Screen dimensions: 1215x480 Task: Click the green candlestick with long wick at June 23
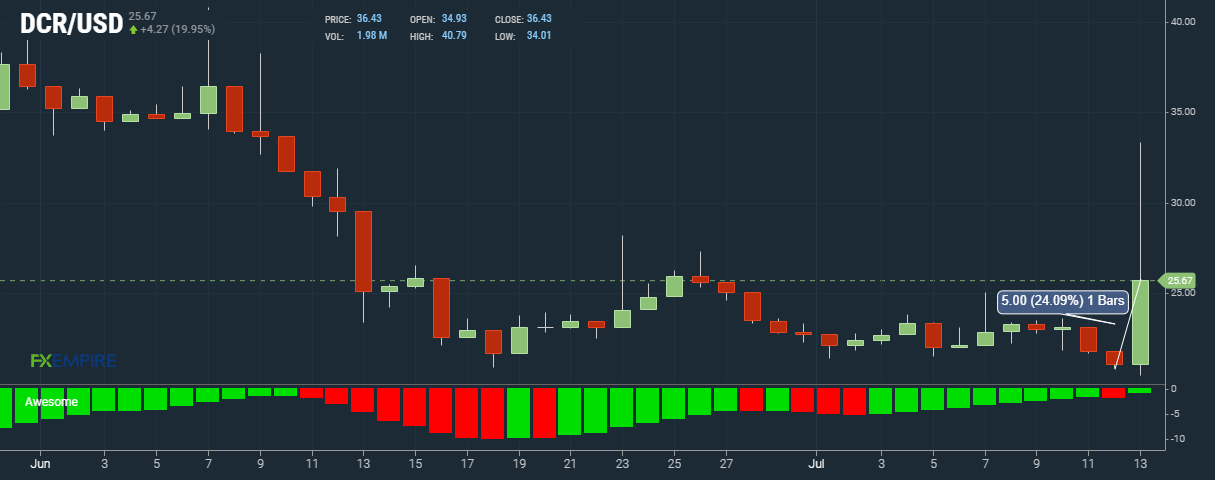point(622,319)
